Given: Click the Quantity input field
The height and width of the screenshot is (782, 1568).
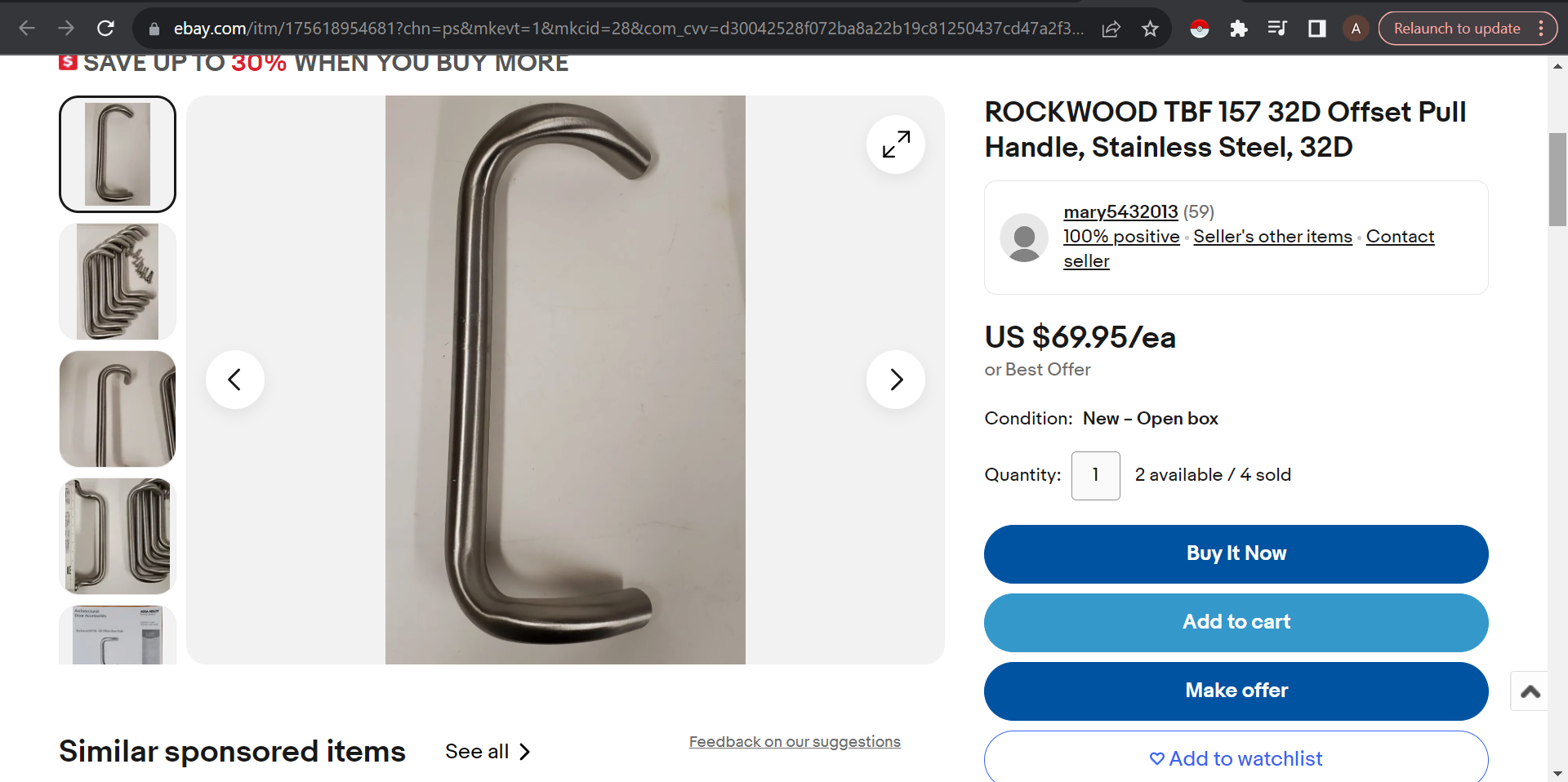Looking at the screenshot, I should tap(1095, 476).
